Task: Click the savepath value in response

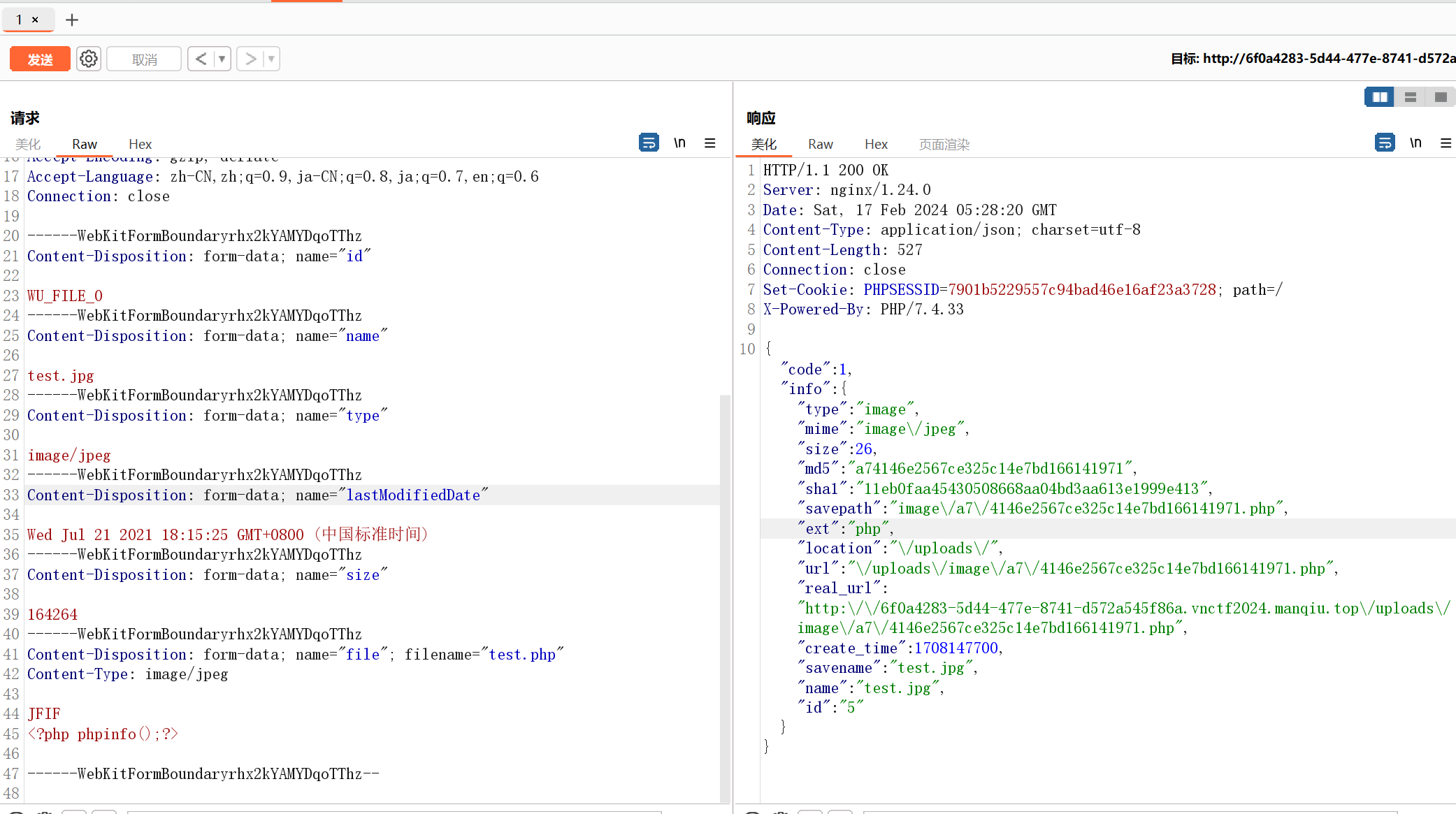Action: tap(1086, 509)
